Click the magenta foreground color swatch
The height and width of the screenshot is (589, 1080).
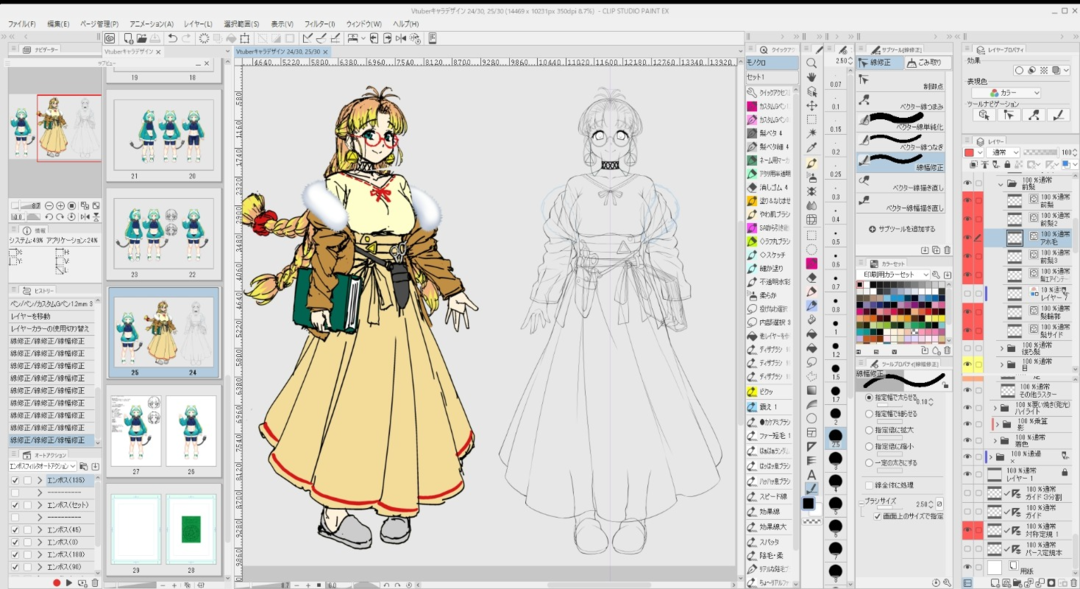coord(811,263)
